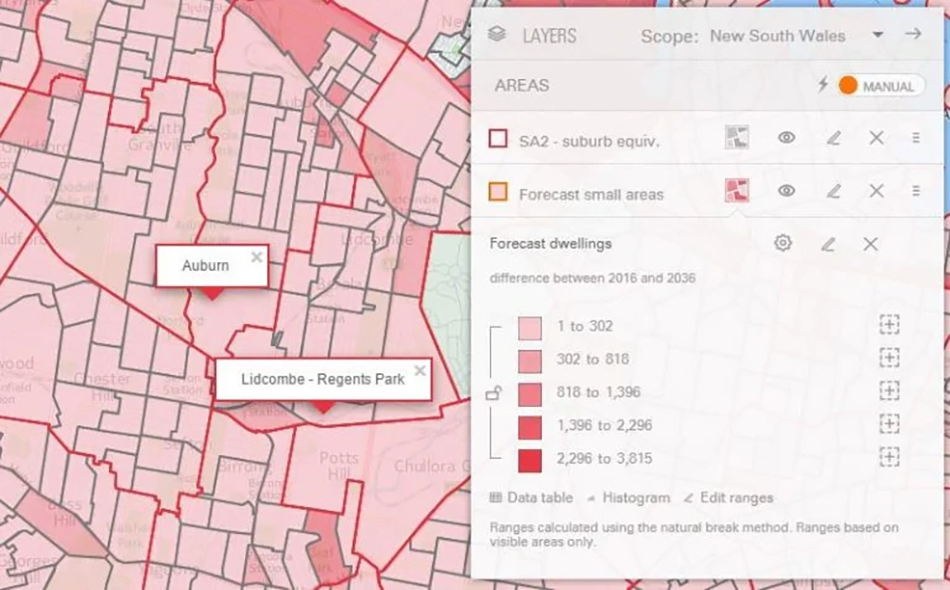Open SA2 layer map thumbnail
Image resolution: width=950 pixels, height=590 pixels.
coord(737,138)
